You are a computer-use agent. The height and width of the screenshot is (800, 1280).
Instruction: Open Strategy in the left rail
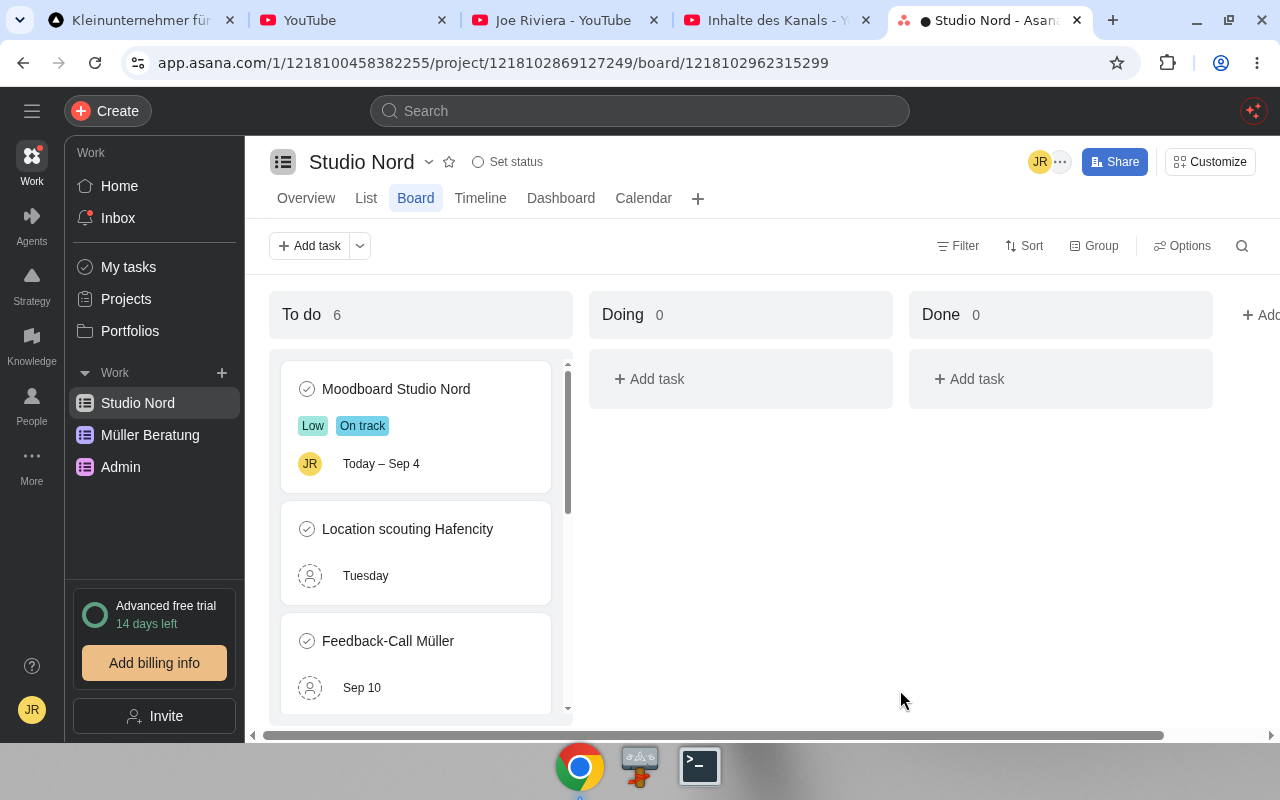pyautogui.click(x=32, y=285)
